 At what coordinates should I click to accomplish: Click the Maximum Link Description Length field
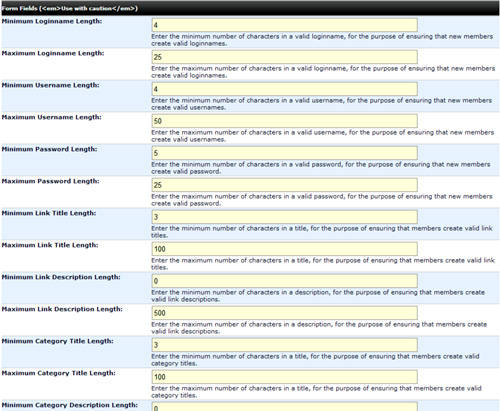284,313
